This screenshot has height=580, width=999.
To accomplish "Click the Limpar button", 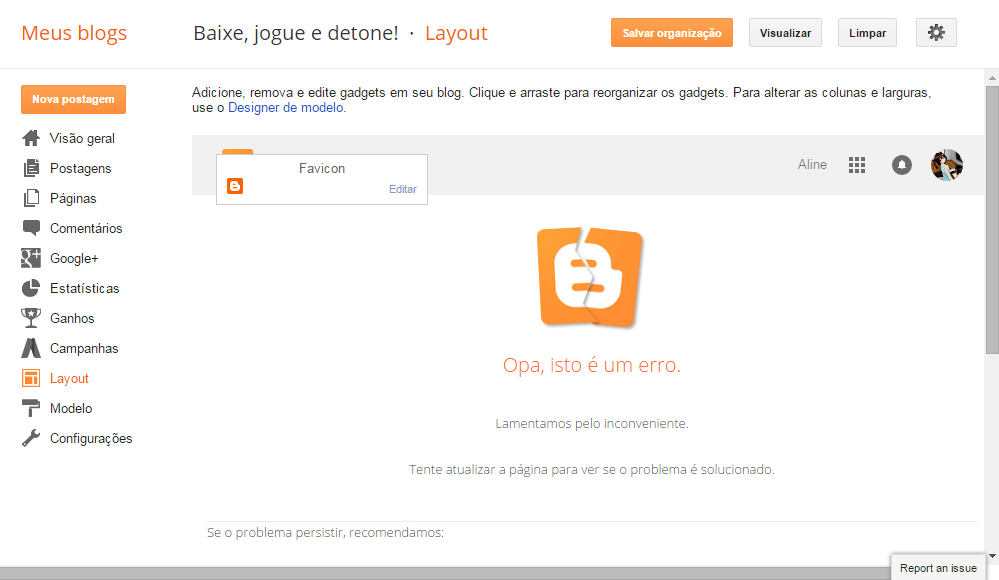I will [x=867, y=33].
